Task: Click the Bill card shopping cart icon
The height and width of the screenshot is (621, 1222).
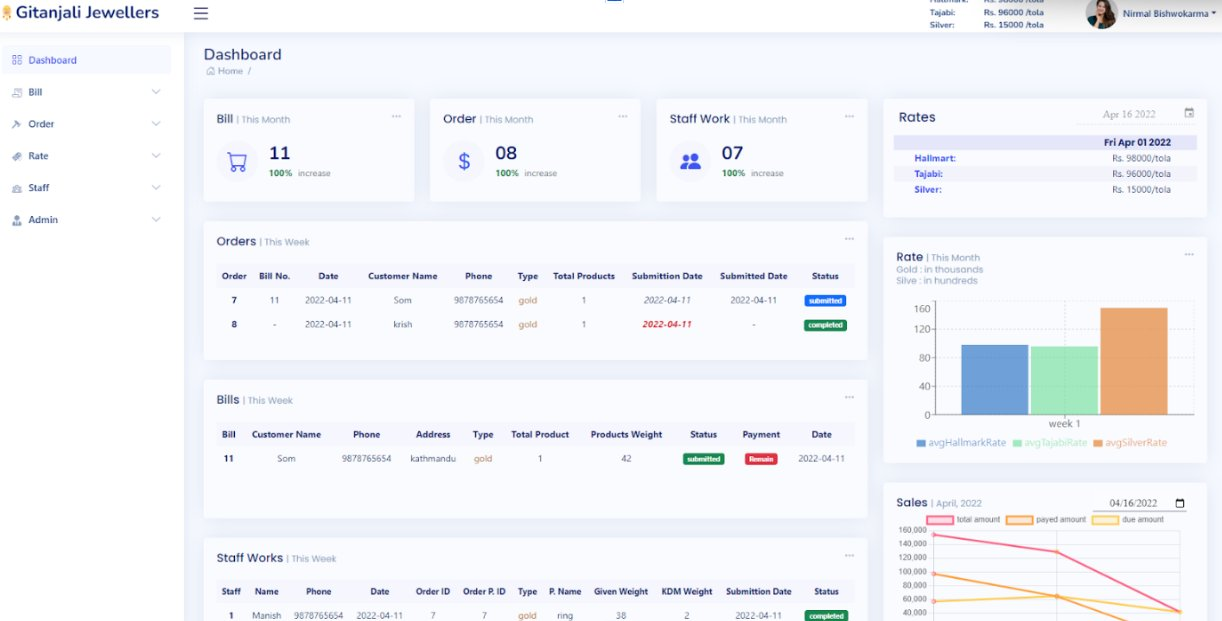Action: [238, 161]
